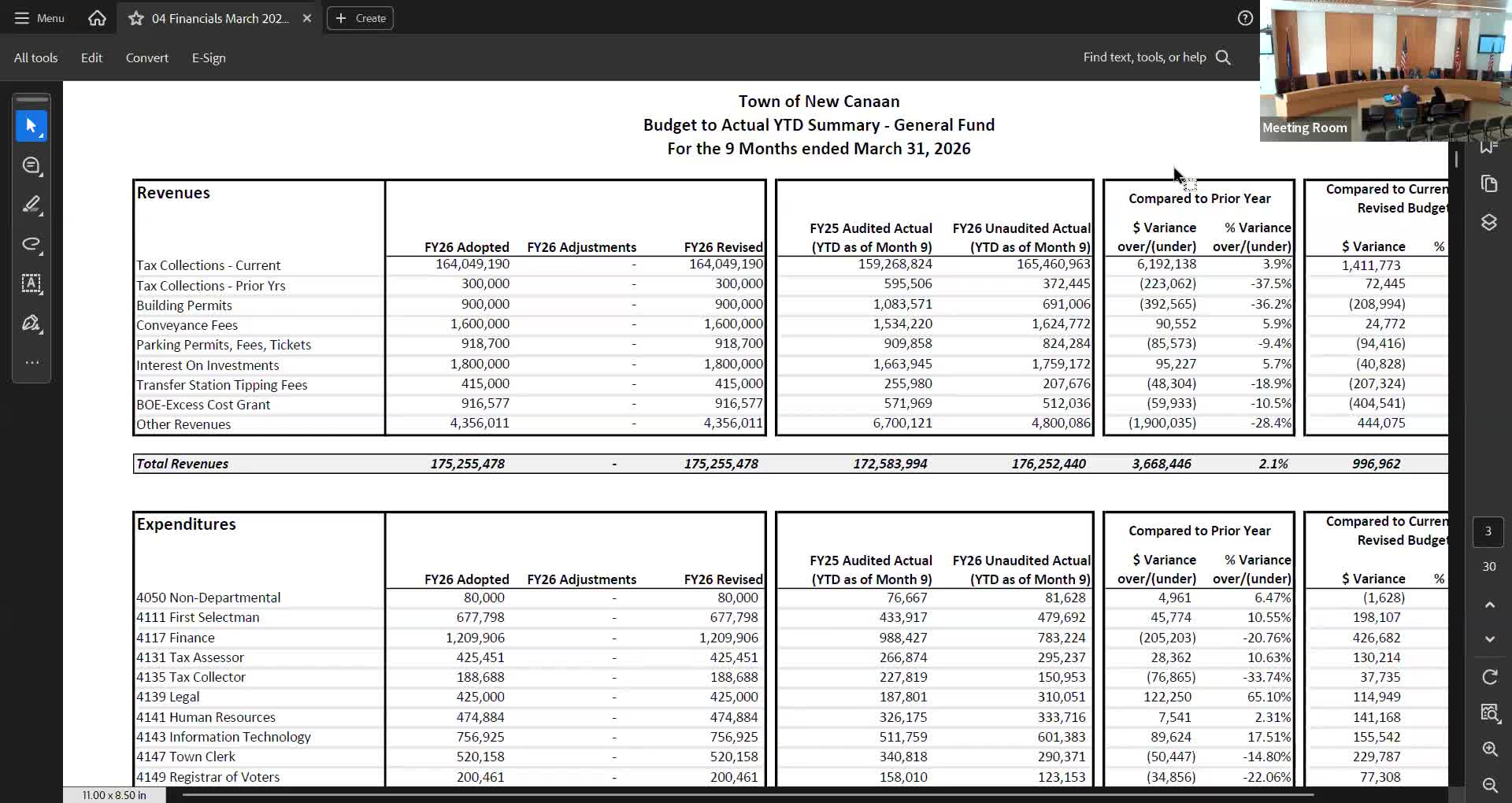Click the Building Permits row label
This screenshot has width=1512, height=803.
(183, 305)
